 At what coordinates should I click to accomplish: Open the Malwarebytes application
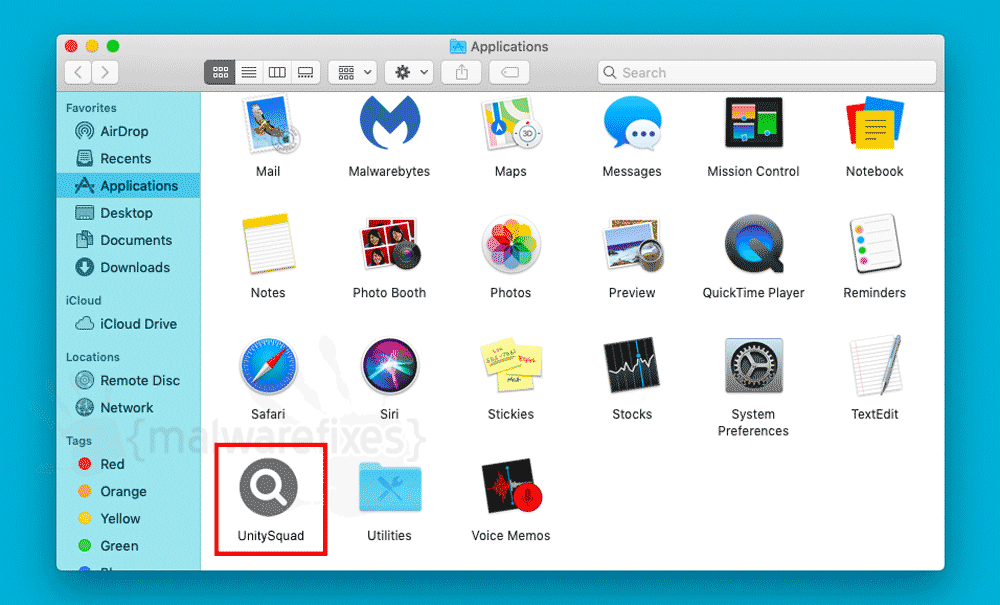click(x=390, y=122)
